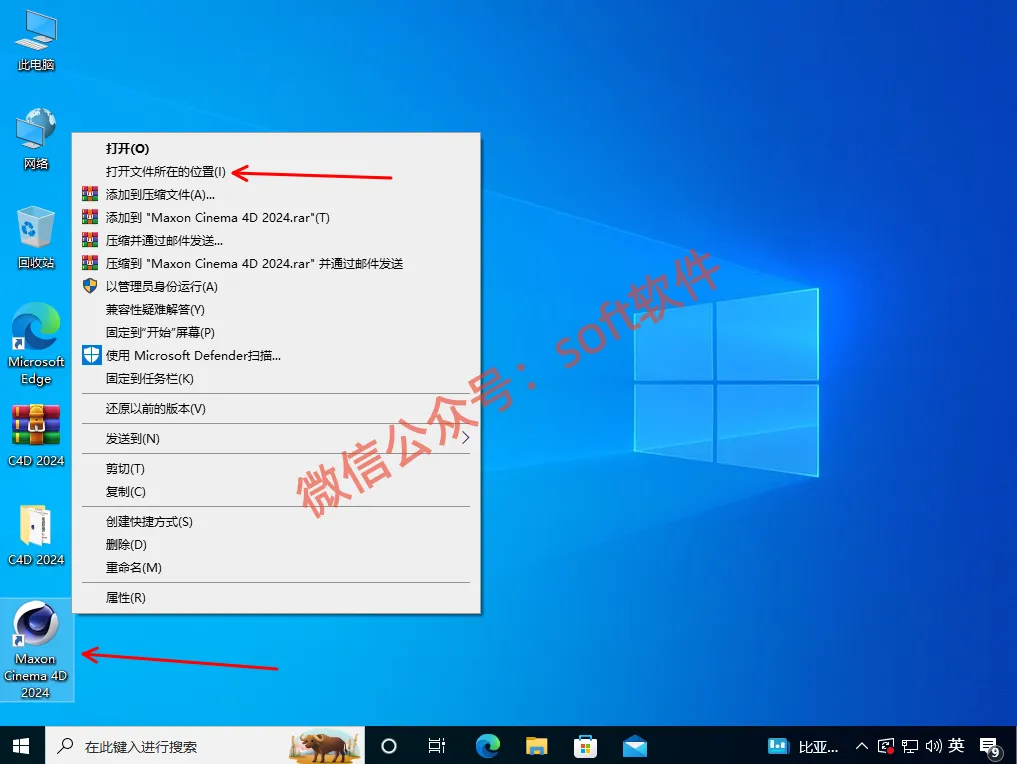Choose 固定到任务栏(K)
1017x764 pixels.
click(x=276, y=379)
